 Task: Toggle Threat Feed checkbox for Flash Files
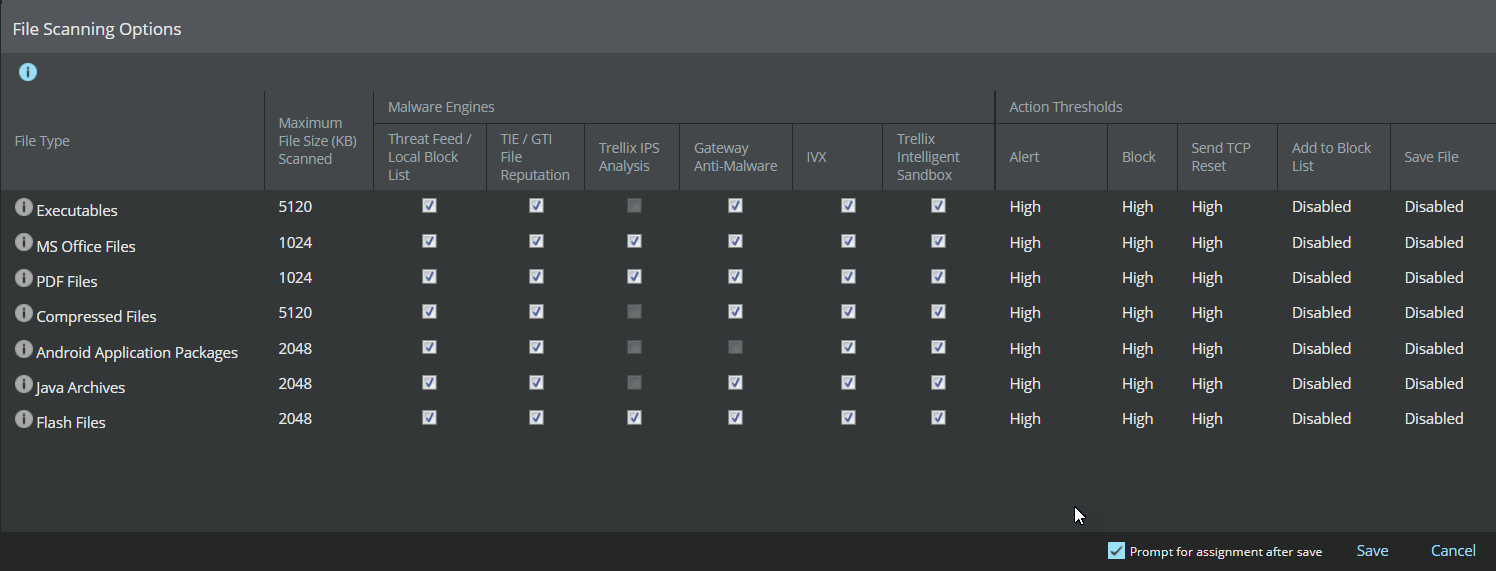tap(429, 417)
